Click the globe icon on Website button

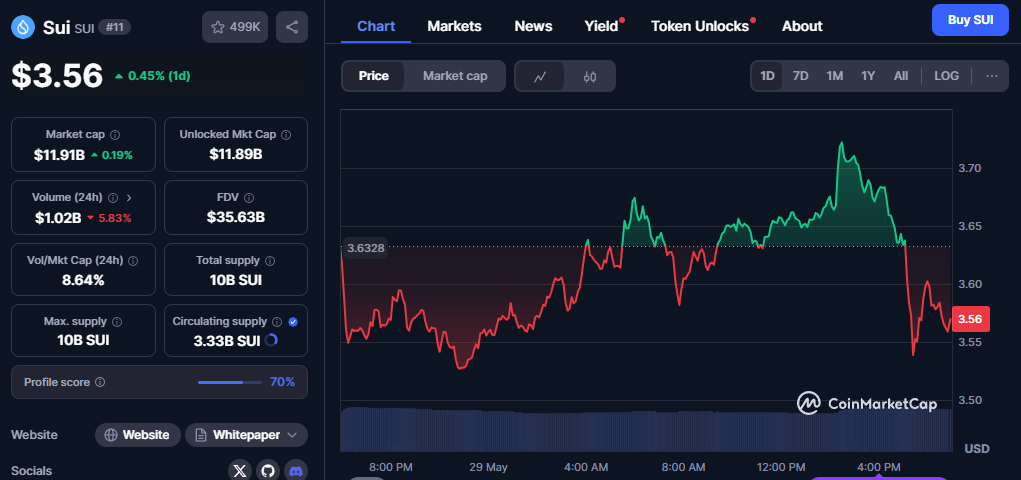point(111,435)
